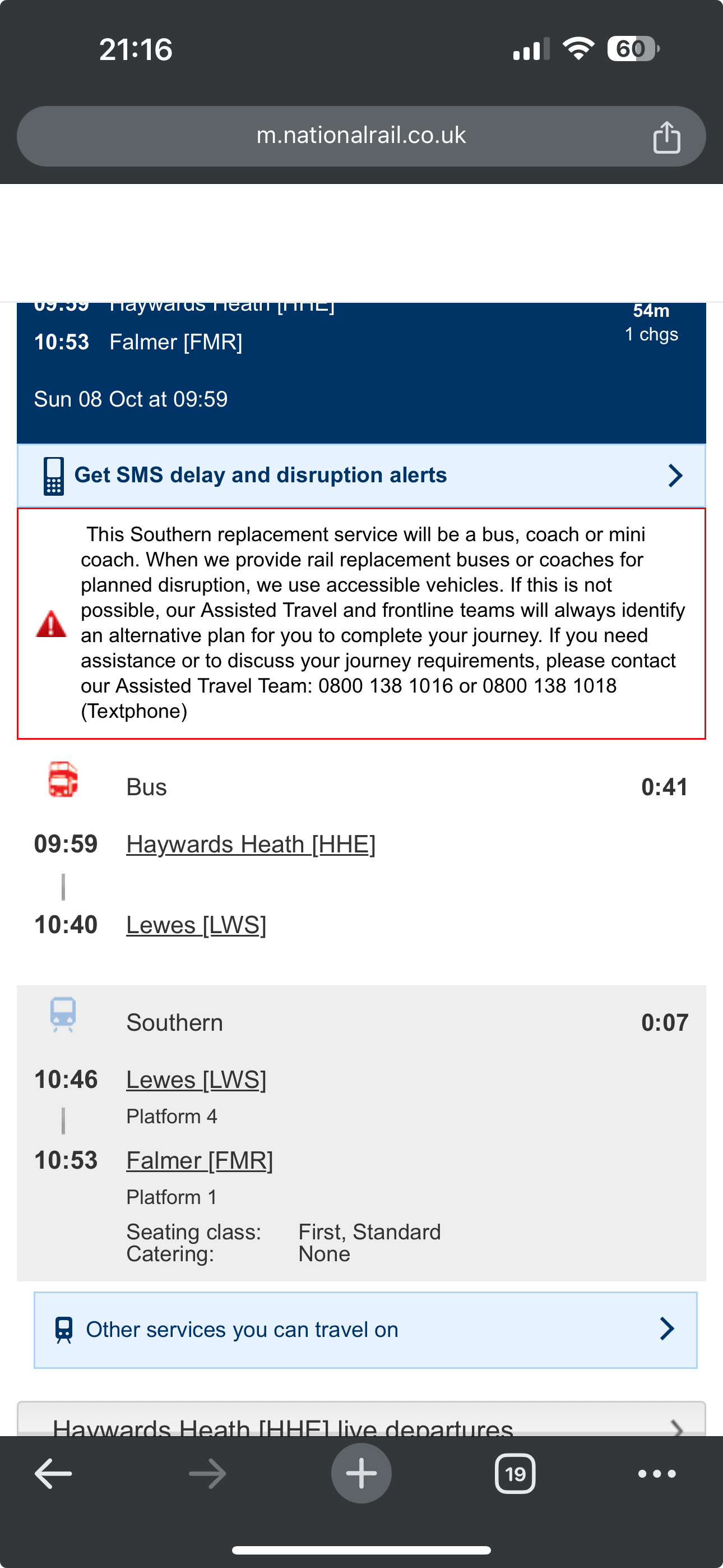
Task: Go back with the browser back arrow
Action: [53, 1474]
